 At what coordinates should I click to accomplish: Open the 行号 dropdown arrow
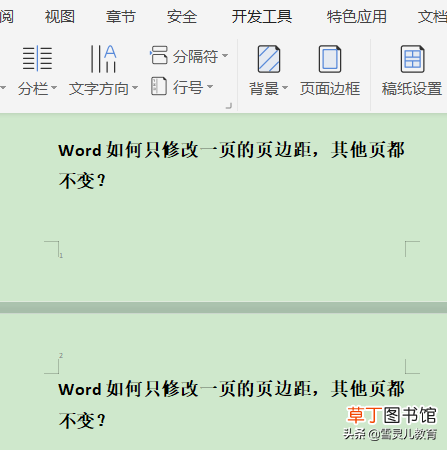pyautogui.click(x=210, y=87)
